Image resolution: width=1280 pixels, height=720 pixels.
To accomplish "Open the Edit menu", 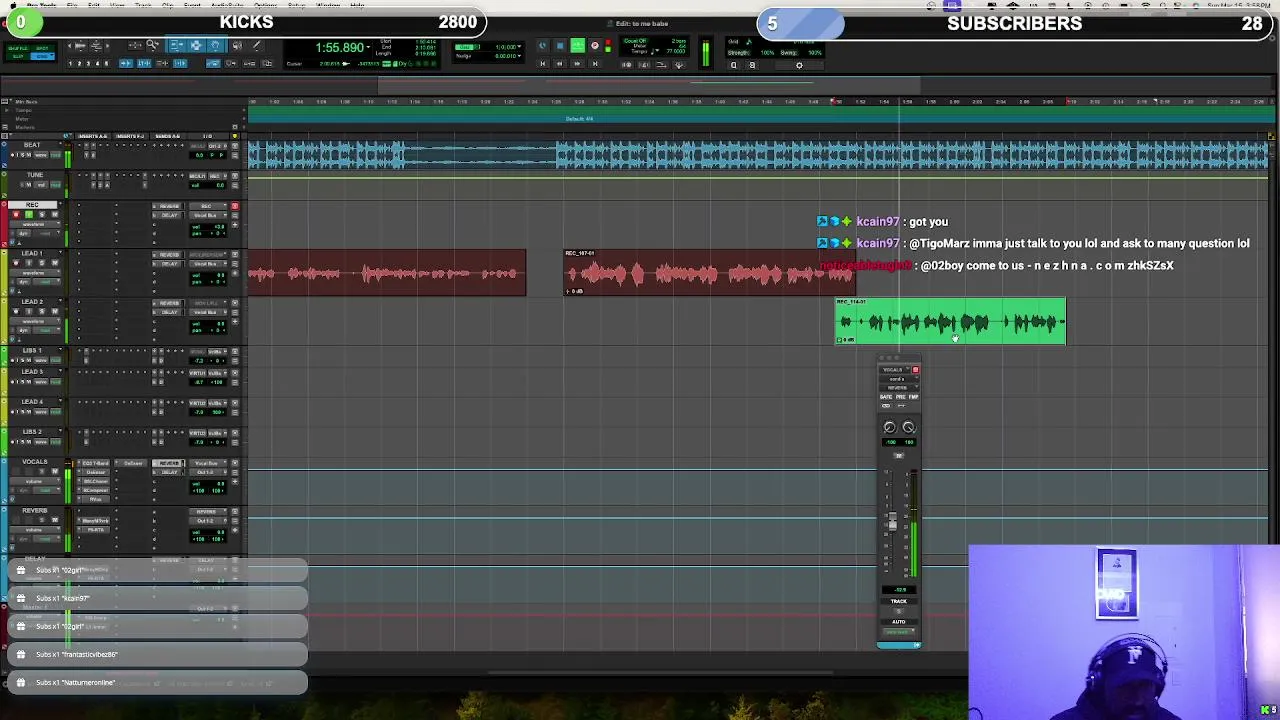I will pos(94,5).
